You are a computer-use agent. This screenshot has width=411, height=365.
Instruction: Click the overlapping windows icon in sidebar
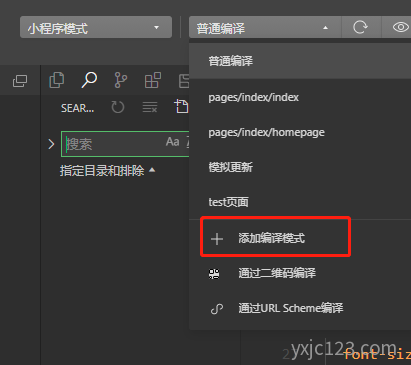[20, 81]
